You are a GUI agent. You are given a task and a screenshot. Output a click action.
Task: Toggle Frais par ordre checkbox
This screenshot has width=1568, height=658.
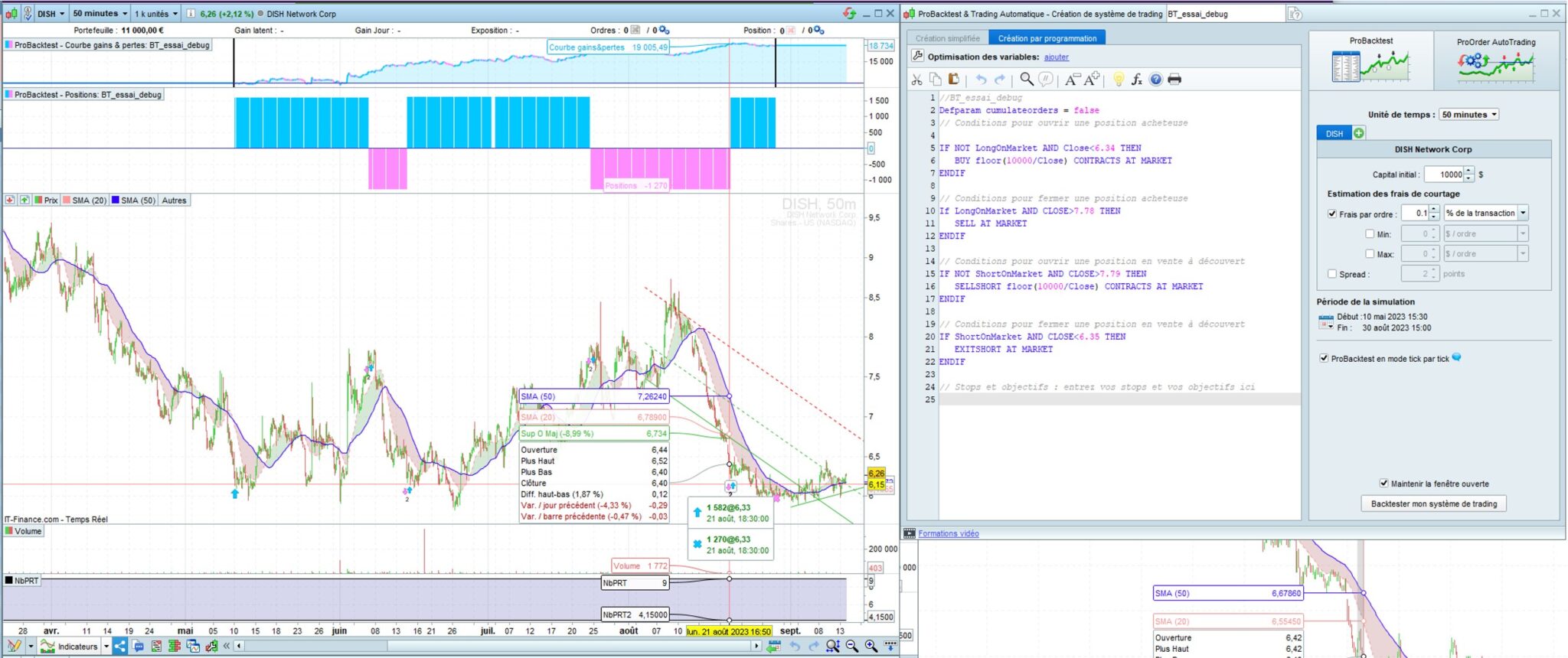coord(1332,214)
